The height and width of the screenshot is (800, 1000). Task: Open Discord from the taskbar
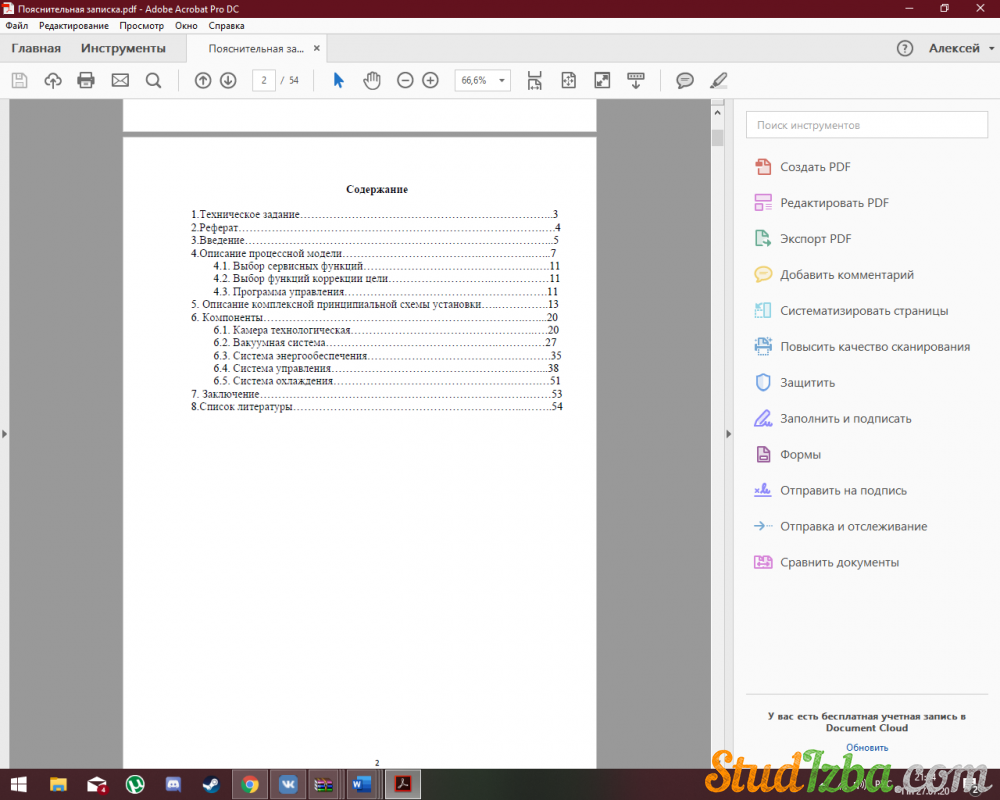(173, 784)
